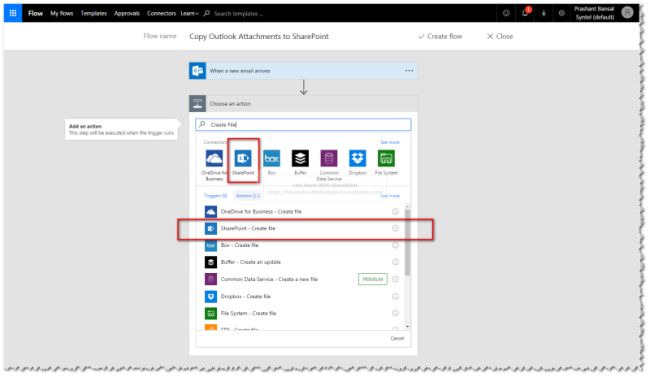Screen dimensions: 650x377
Task: Show info for SharePoint - Create file
Action: tap(395, 229)
